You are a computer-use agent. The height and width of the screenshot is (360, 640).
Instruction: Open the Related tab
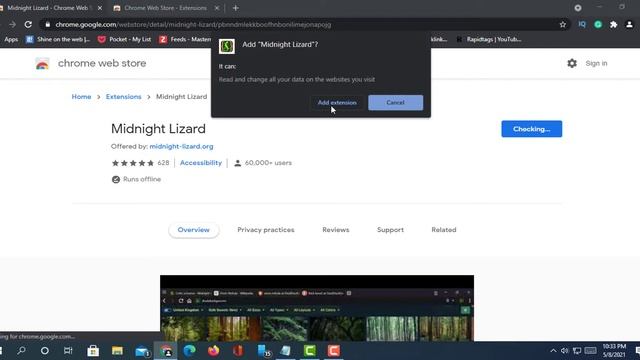coord(444,230)
